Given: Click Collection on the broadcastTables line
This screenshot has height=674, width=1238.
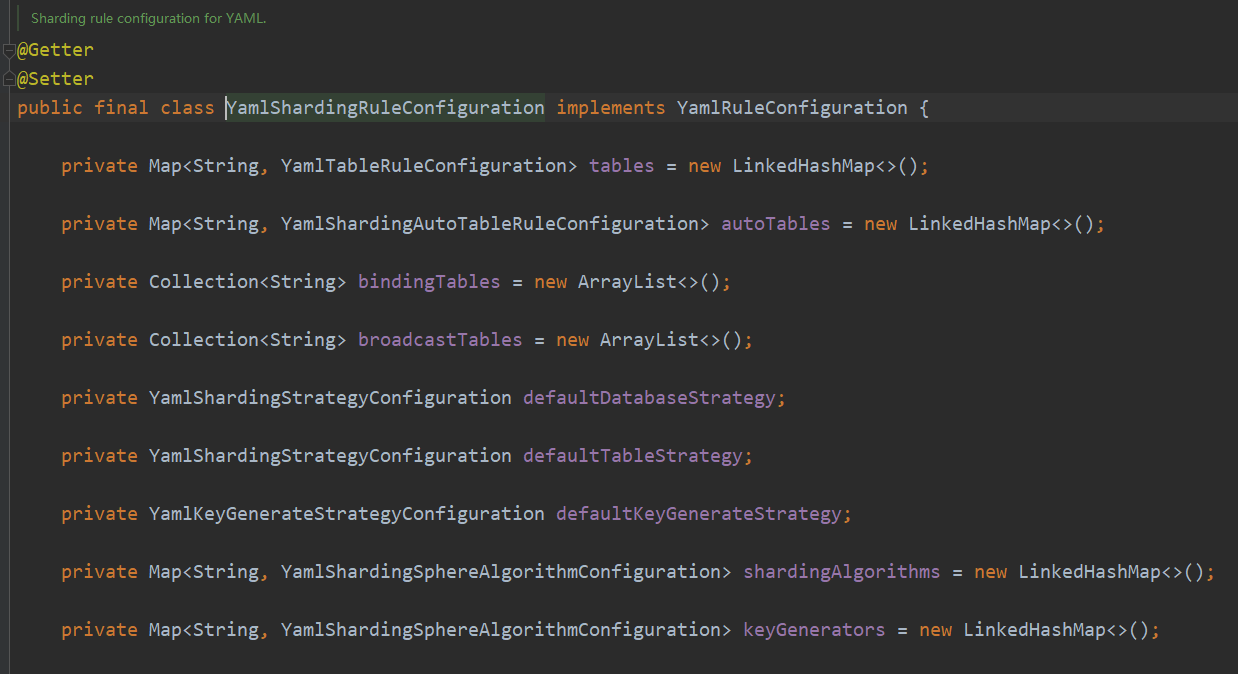Looking at the screenshot, I should point(204,340).
